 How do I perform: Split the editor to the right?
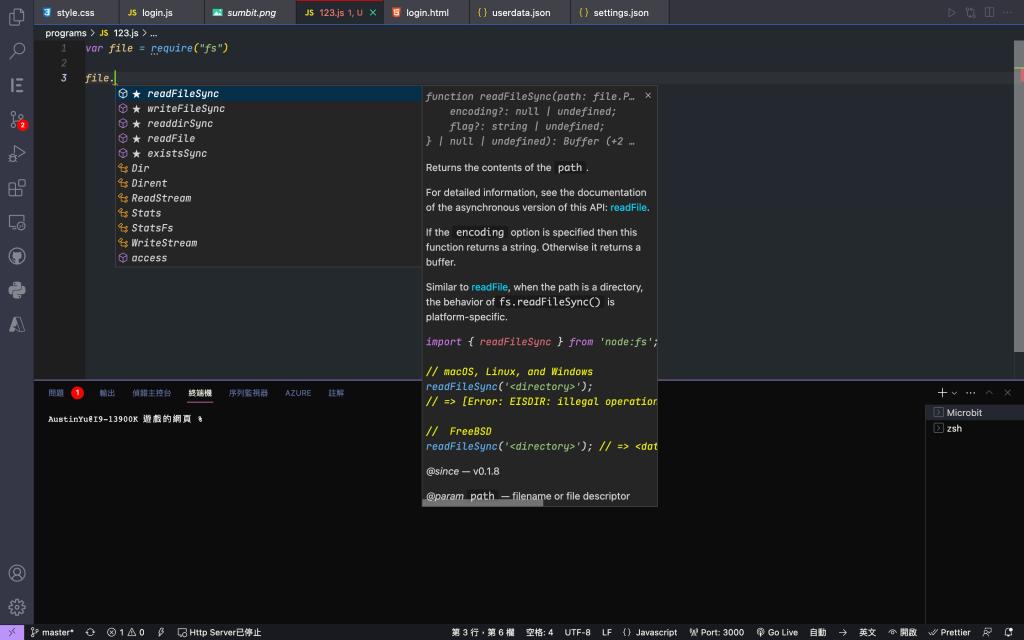(x=989, y=12)
